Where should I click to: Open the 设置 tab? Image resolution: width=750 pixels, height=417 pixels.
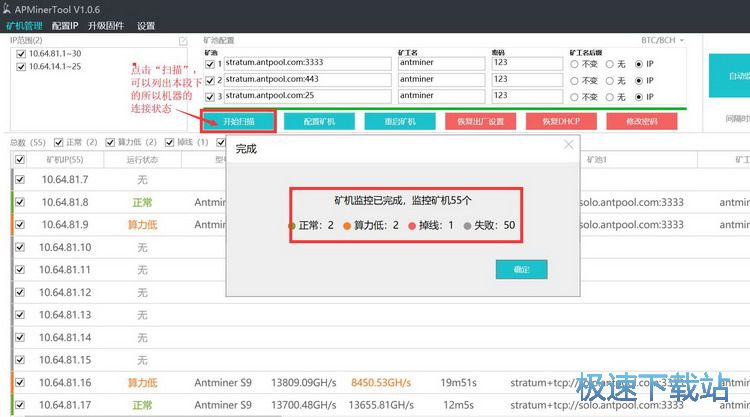[146, 26]
